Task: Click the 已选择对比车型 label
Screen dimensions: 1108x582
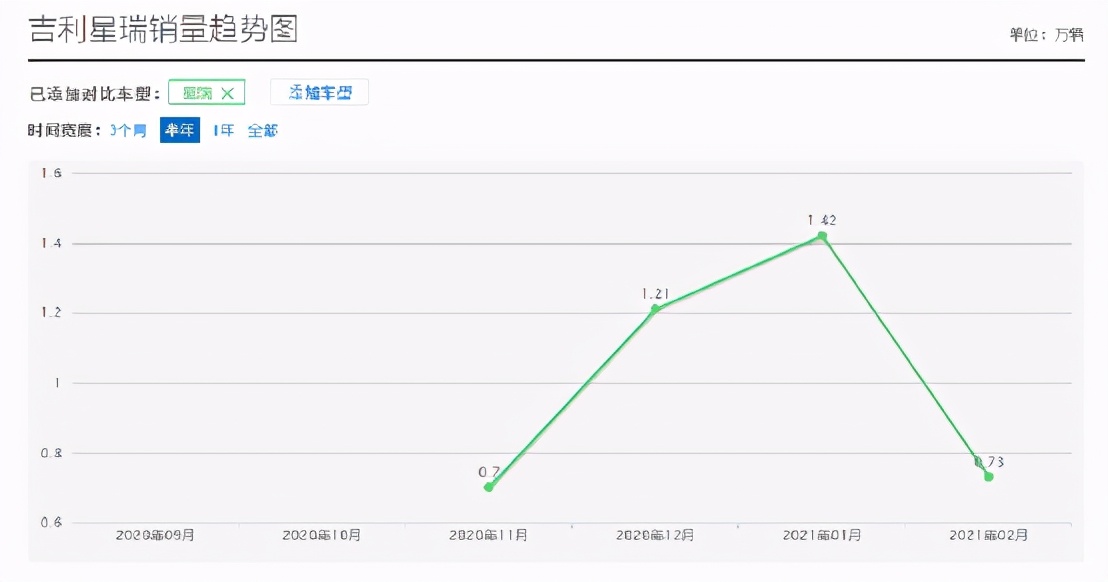Action: pos(94,93)
